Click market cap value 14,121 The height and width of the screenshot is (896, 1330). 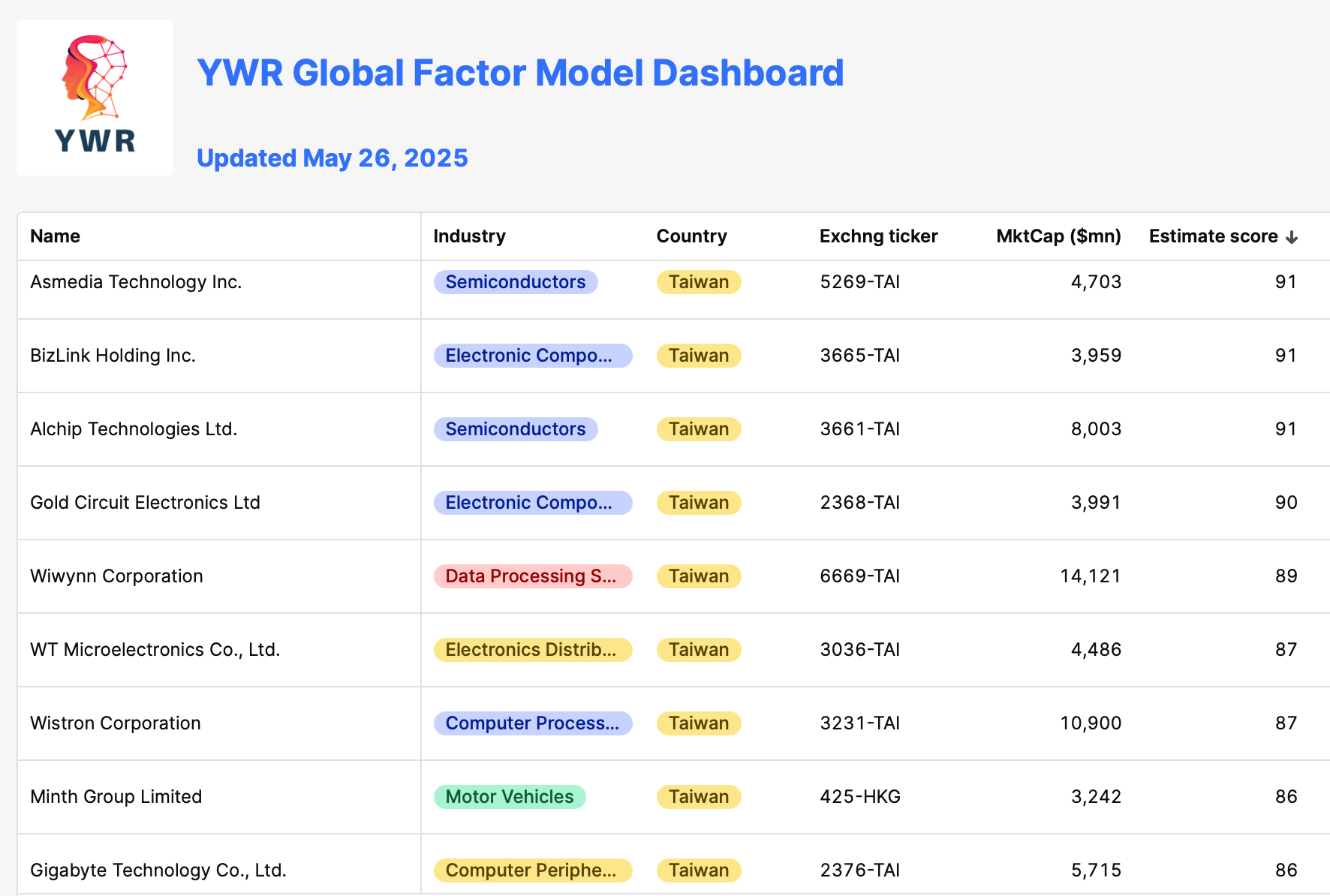click(x=1091, y=576)
